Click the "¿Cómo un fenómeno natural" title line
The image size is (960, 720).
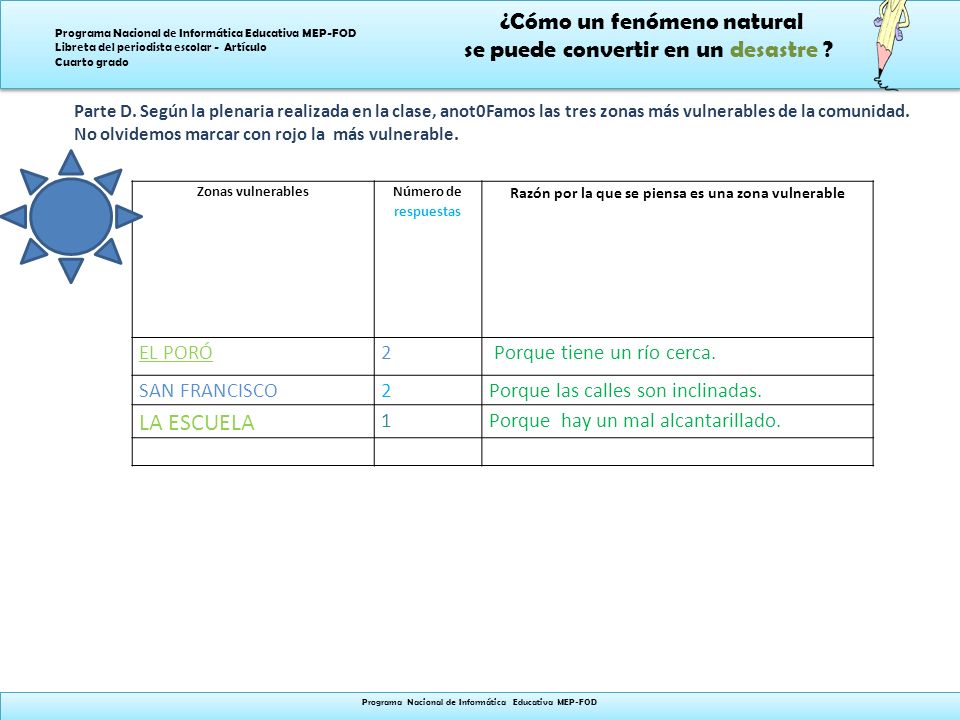[x=651, y=21]
